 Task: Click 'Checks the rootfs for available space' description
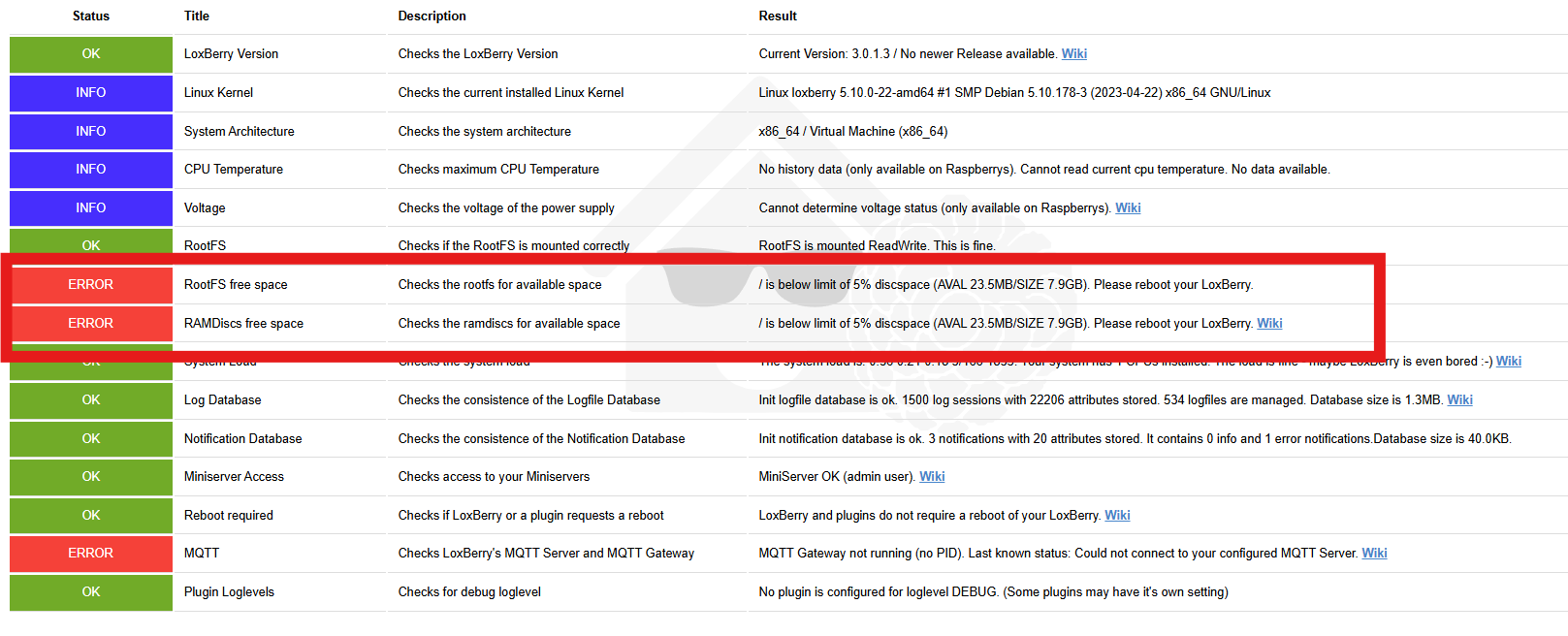tap(499, 285)
